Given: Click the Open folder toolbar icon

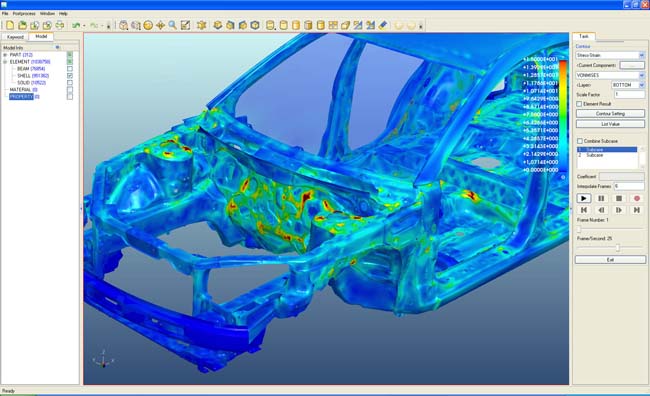Looking at the screenshot, I should coord(22,26).
